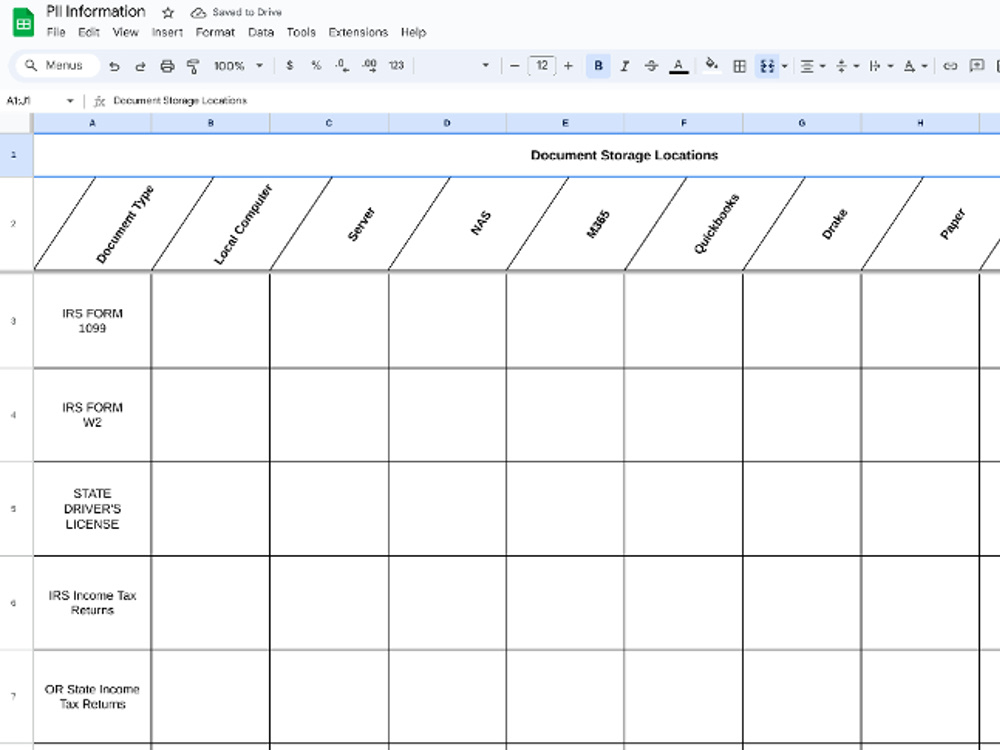Select the Document Storage Locations title cell
The height and width of the screenshot is (750, 1000).
click(624, 155)
